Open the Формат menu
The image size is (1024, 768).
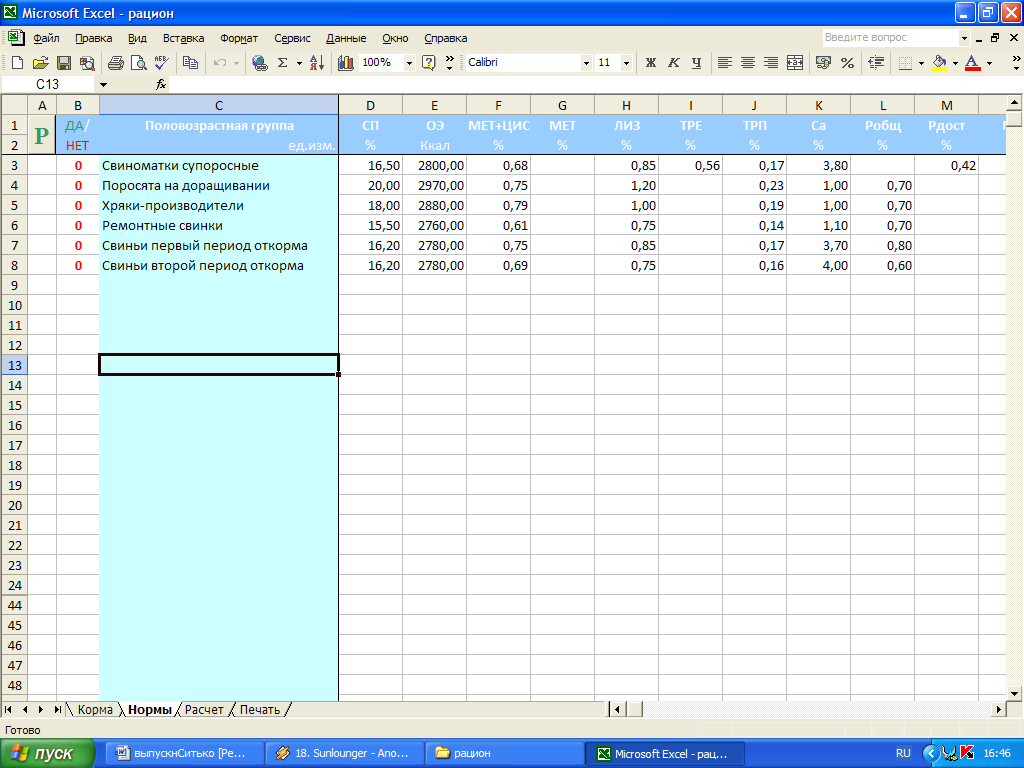click(239, 38)
